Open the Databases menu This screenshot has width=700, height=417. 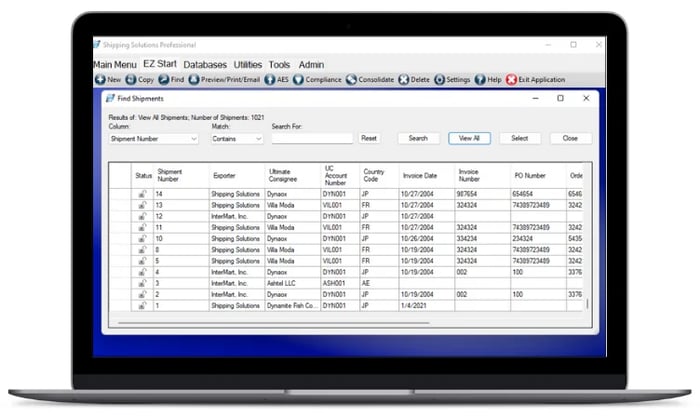click(205, 65)
